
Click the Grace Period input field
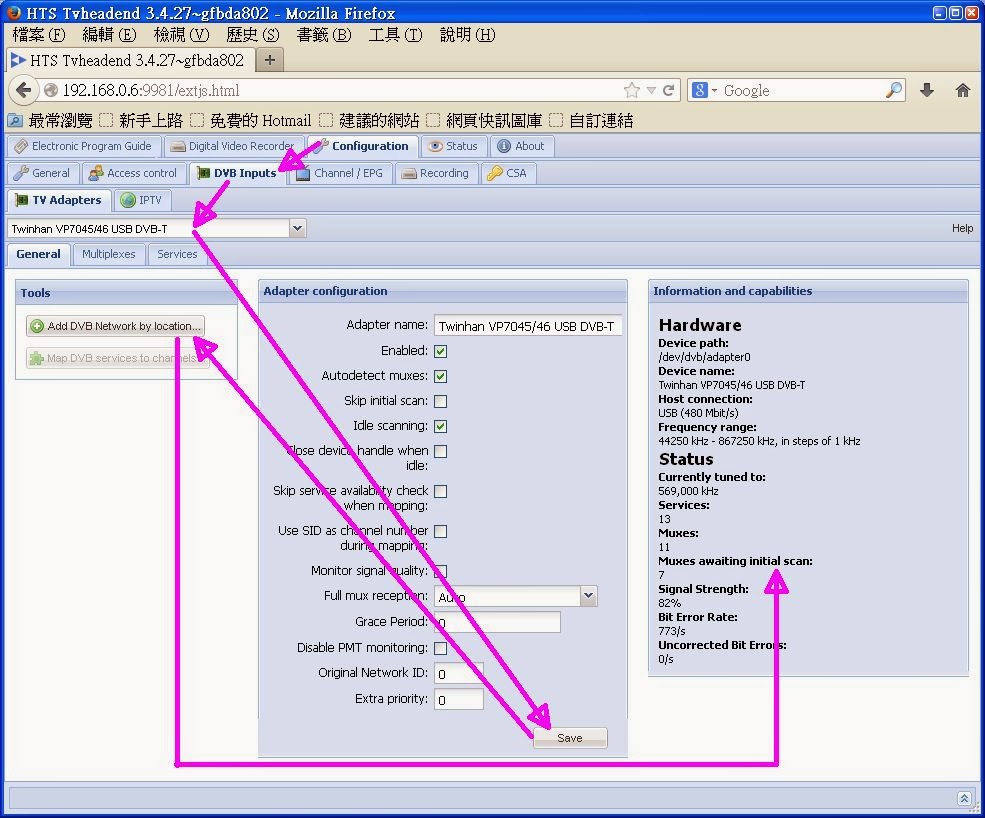pos(497,623)
